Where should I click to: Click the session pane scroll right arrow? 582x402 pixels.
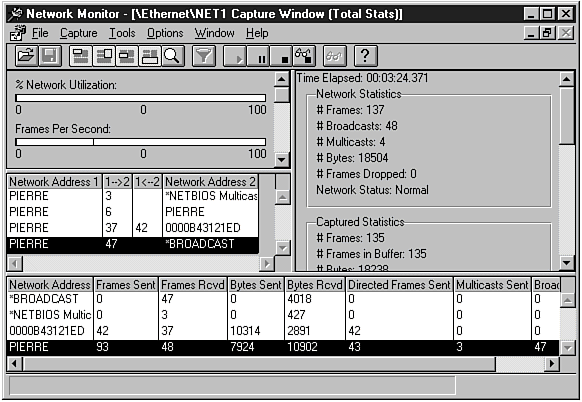266,264
